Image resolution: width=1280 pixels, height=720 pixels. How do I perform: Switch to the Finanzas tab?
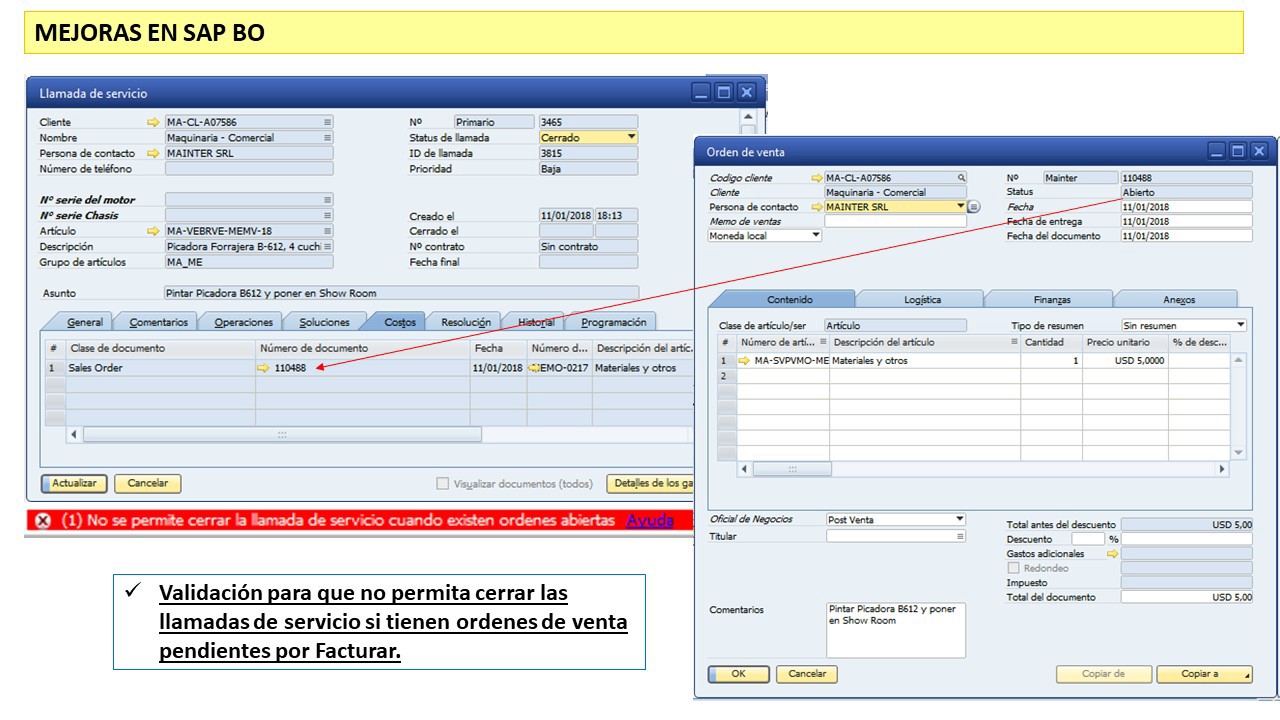[1051, 299]
